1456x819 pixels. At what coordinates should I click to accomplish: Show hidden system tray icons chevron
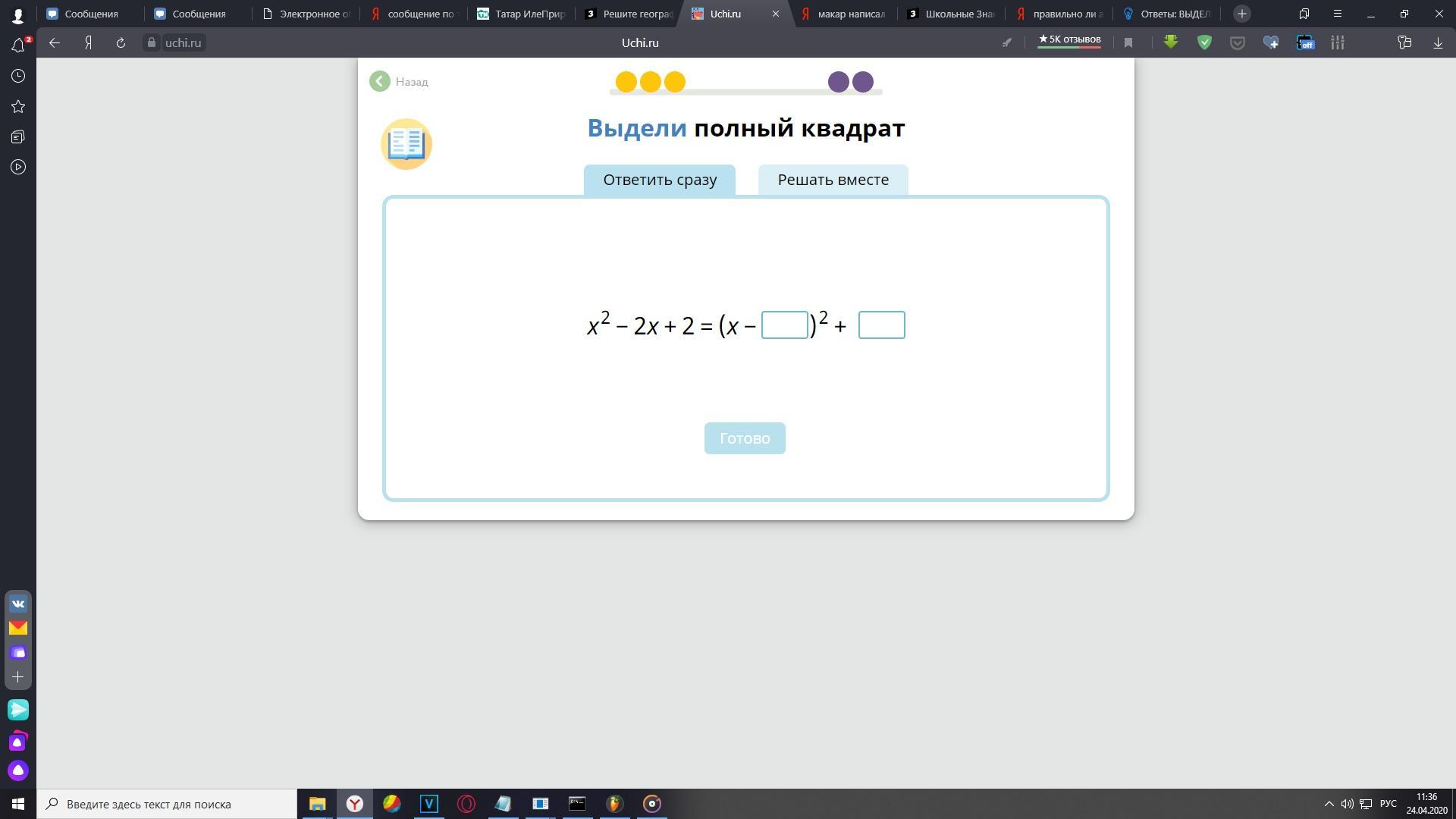[x=1329, y=804]
